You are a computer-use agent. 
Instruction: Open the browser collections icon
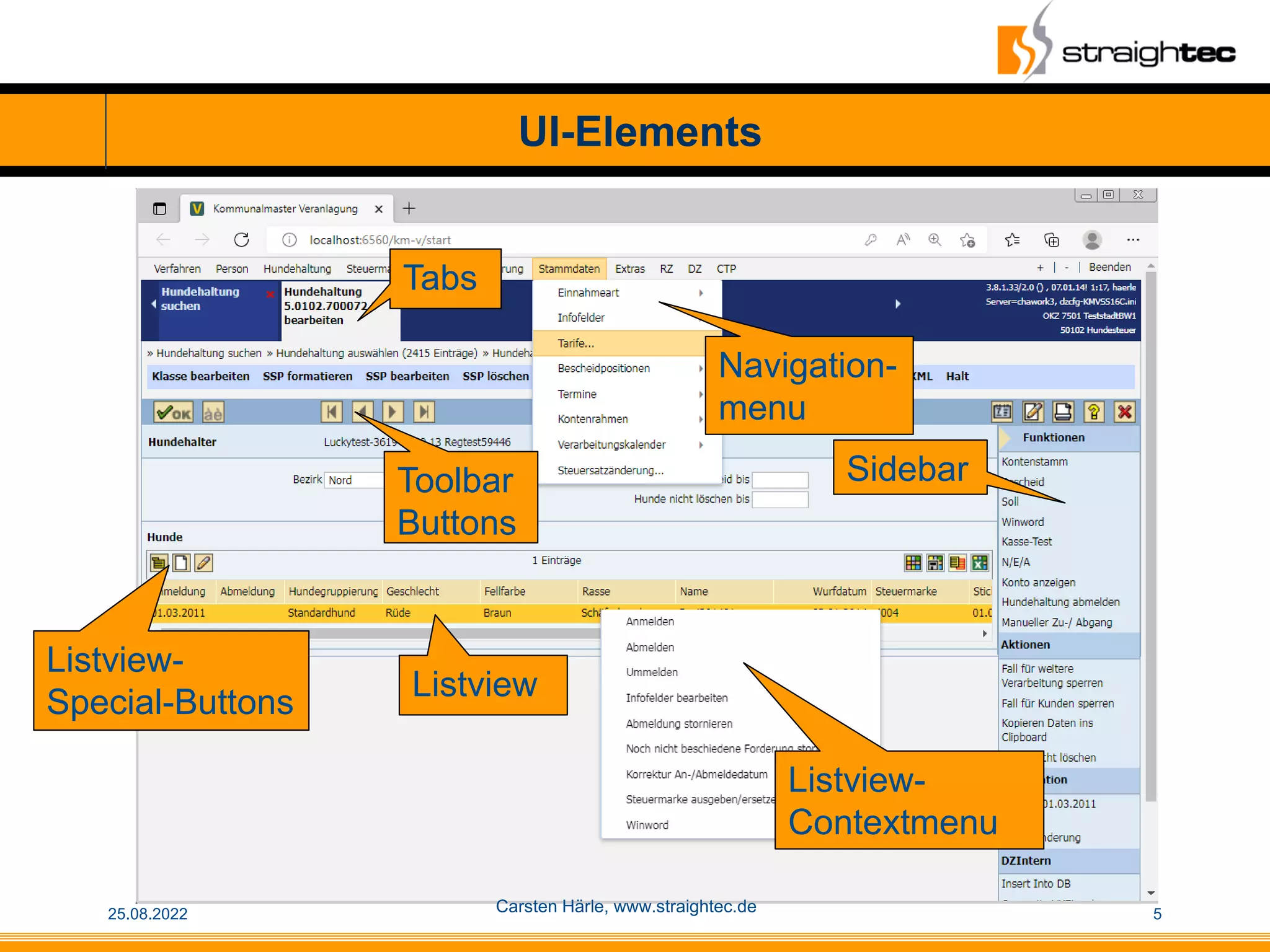point(1052,240)
